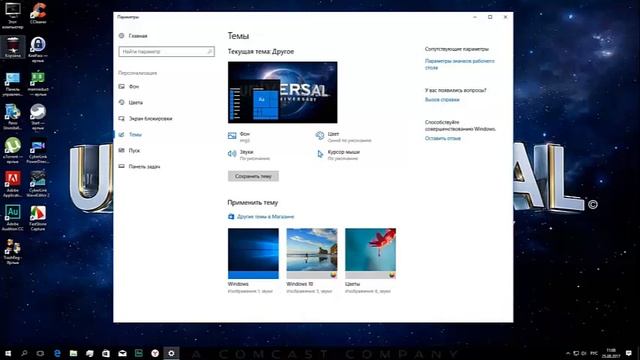This screenshot has height=360, width=640.
Task: Open the Windows Start button
Action: [8, 353]
